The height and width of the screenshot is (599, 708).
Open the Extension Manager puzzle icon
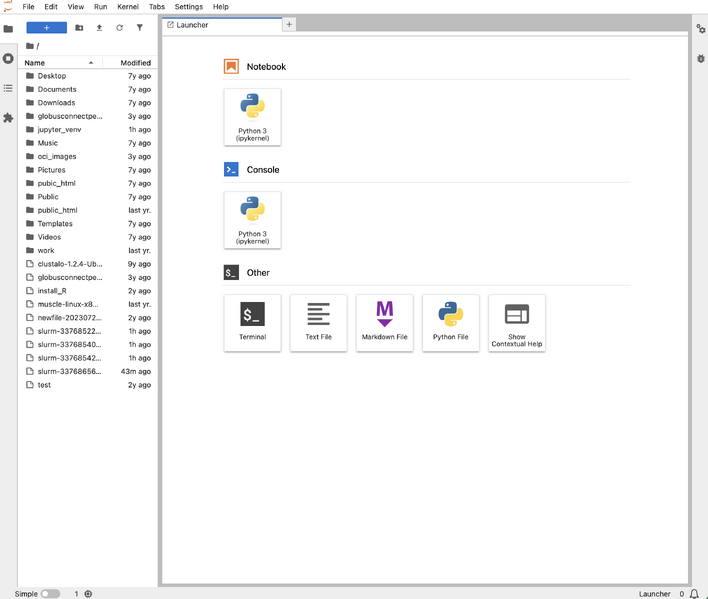[8, 118]
